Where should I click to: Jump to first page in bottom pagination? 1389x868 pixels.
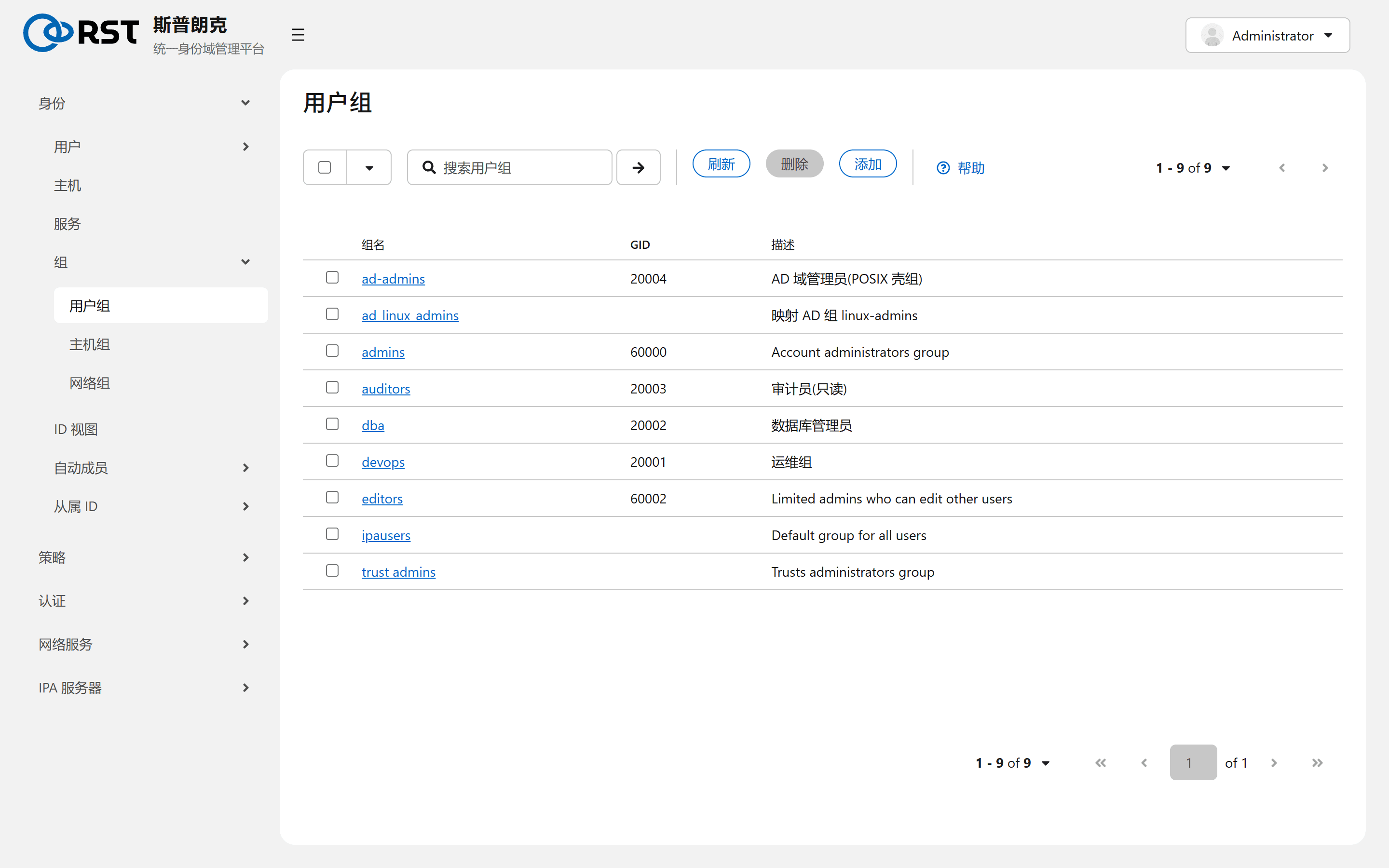(1100, 763)
